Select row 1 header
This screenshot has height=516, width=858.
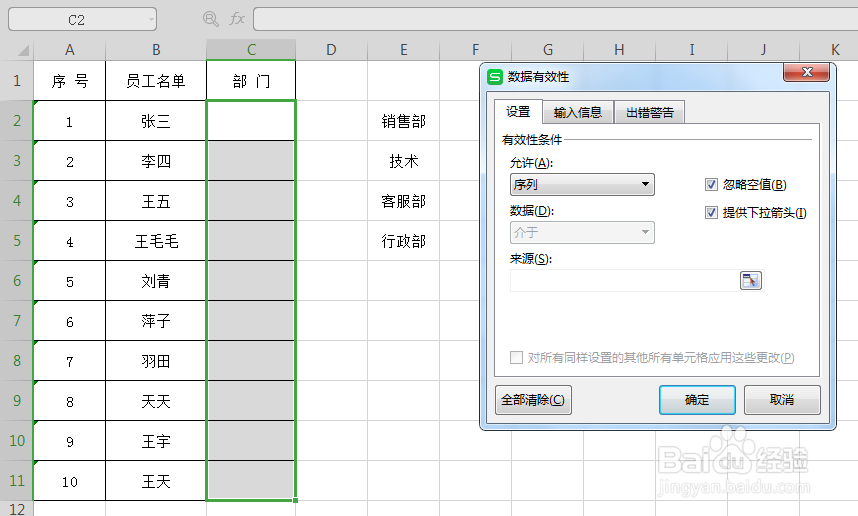[17, 81]
